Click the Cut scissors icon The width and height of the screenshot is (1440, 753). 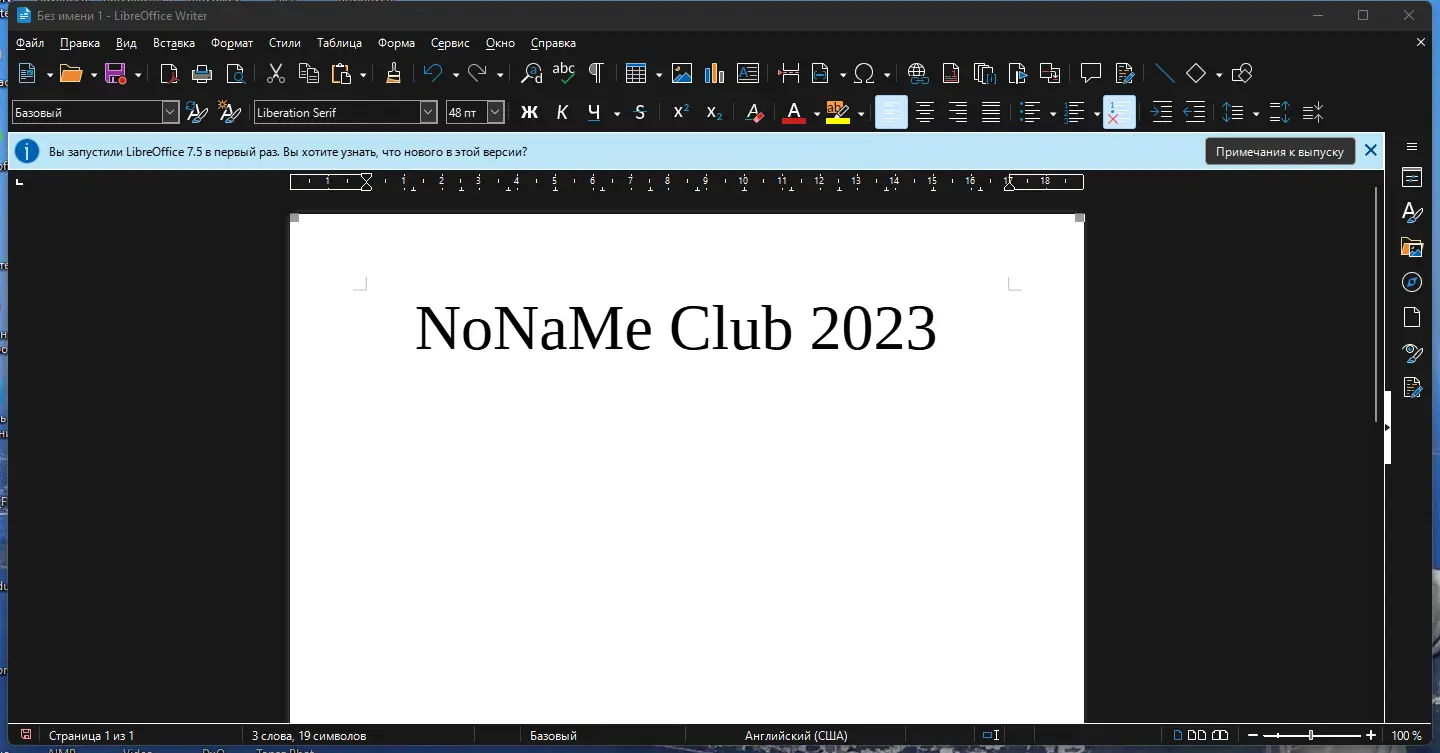pos(276,73)
